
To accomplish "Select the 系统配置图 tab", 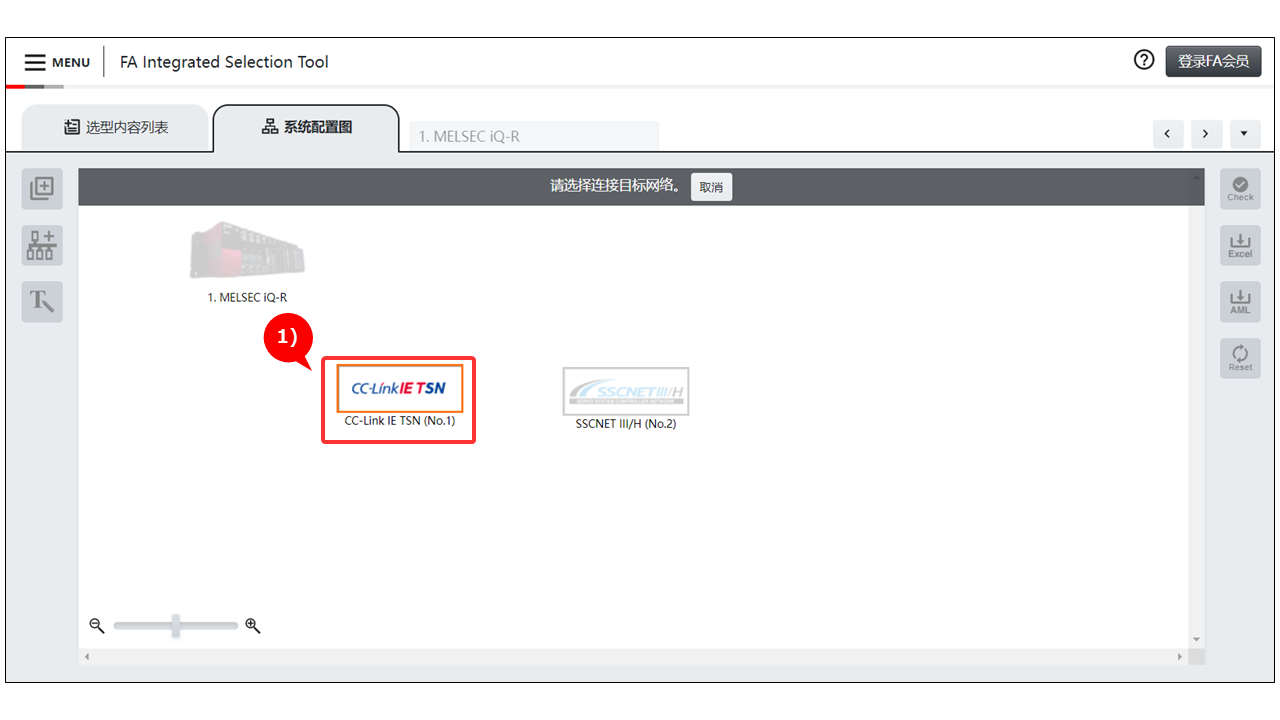I will point(306,127).
